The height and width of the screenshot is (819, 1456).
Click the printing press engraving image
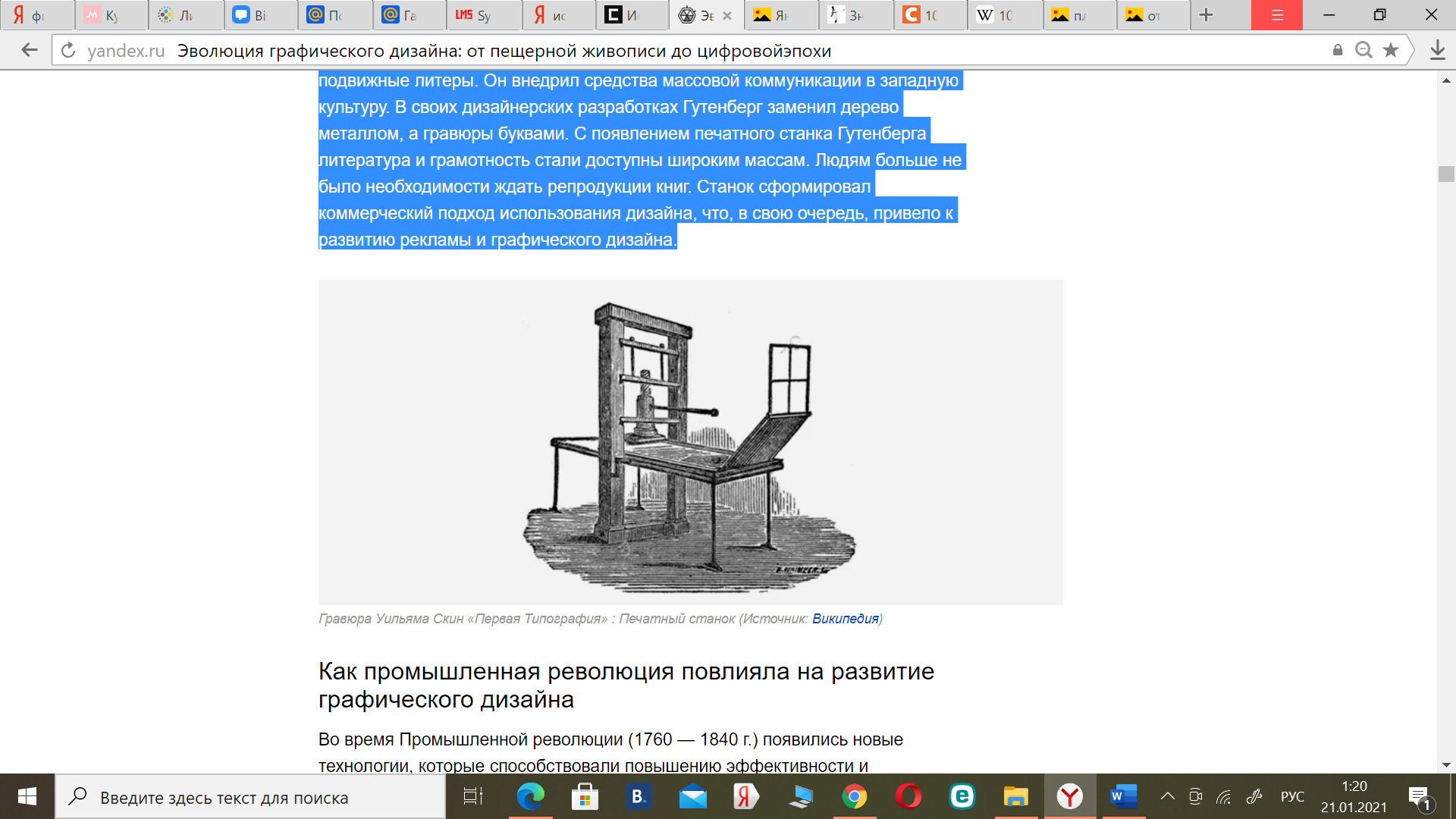pyautogui.click(x=690, y=442)
